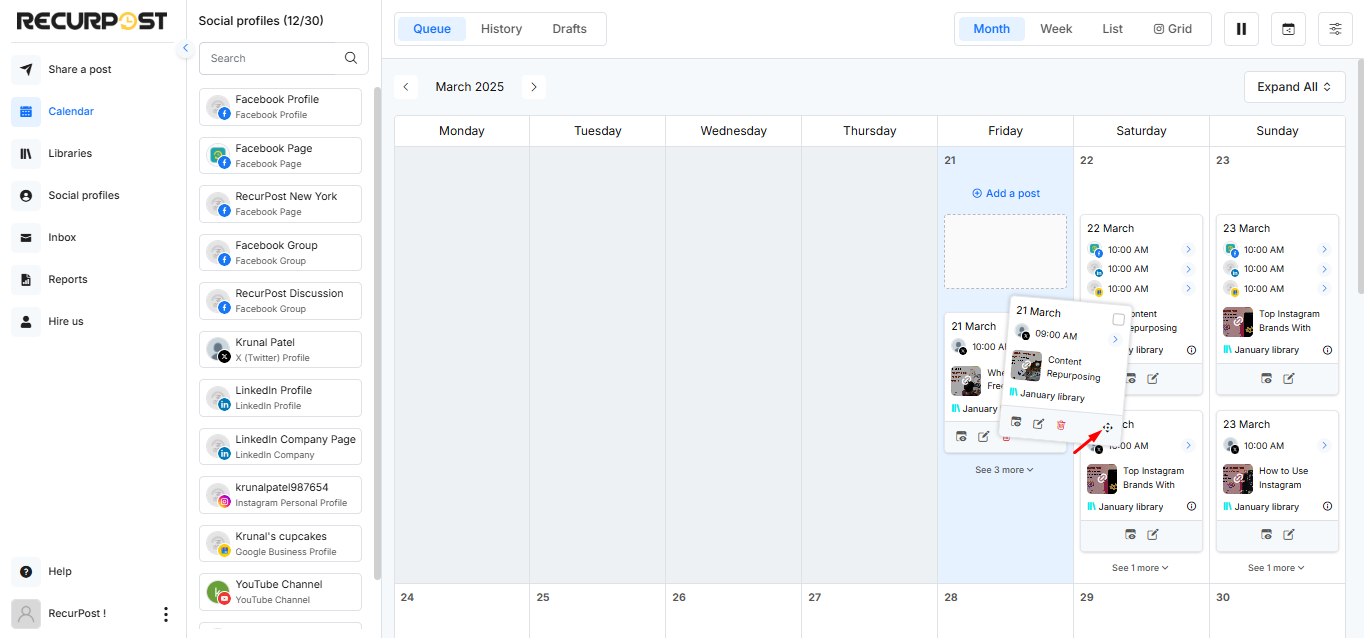Select the krunalpatel987654 Instagram profile
Image resolution: width=1364 pixels, height=638 pixels.
click(x=280, y=495)
